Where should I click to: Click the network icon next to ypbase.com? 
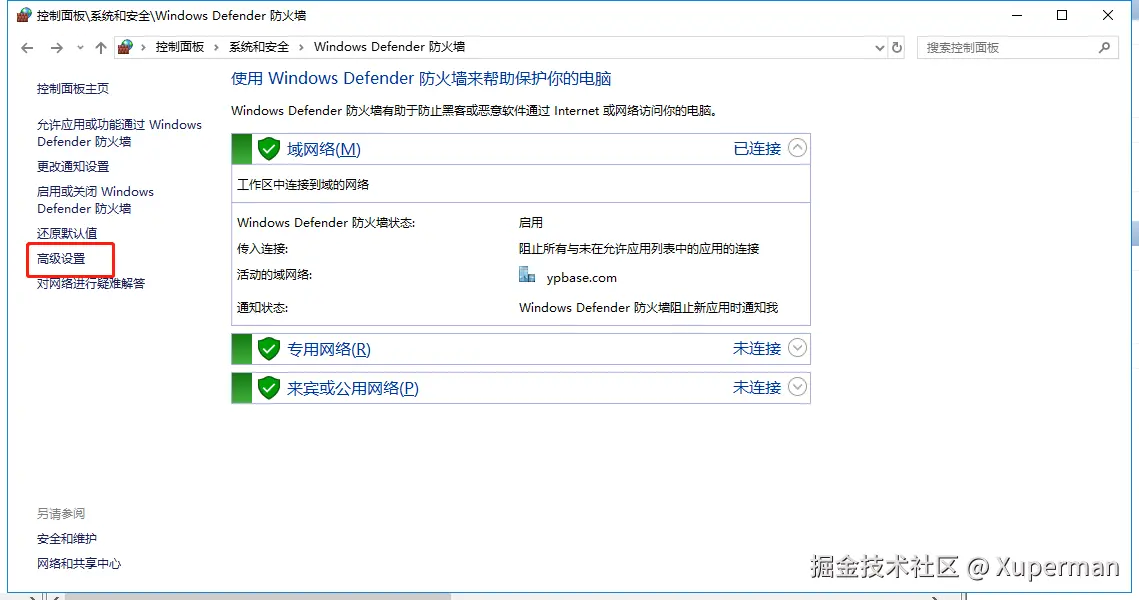coord(527,275)
